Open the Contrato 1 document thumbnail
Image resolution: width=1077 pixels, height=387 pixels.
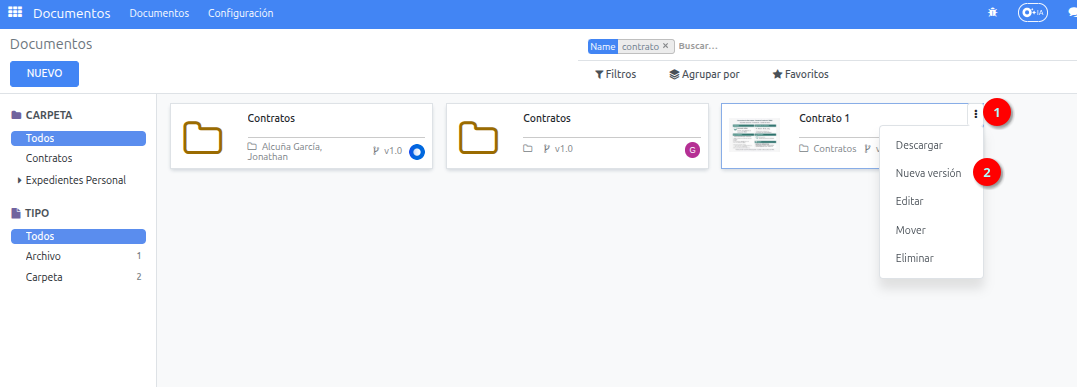[x=755, y=135]
